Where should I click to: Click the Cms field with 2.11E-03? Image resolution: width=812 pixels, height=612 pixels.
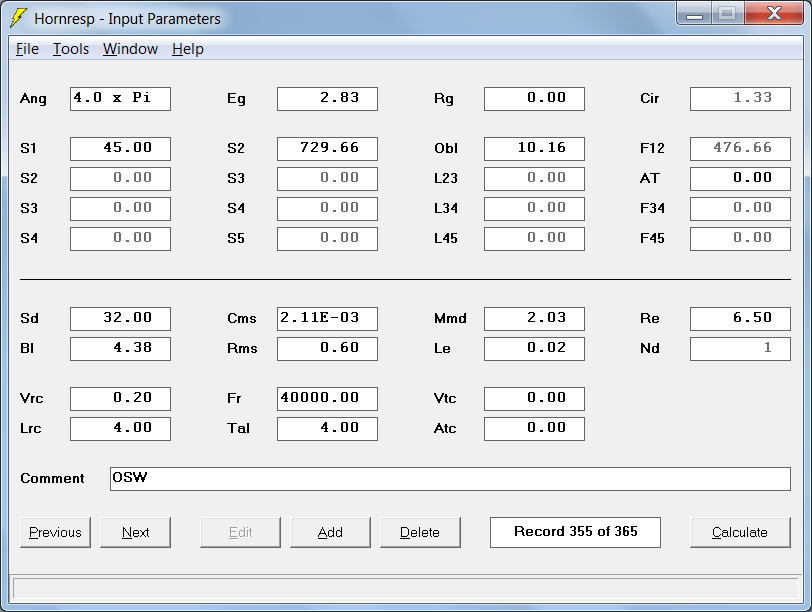point(327,318)
